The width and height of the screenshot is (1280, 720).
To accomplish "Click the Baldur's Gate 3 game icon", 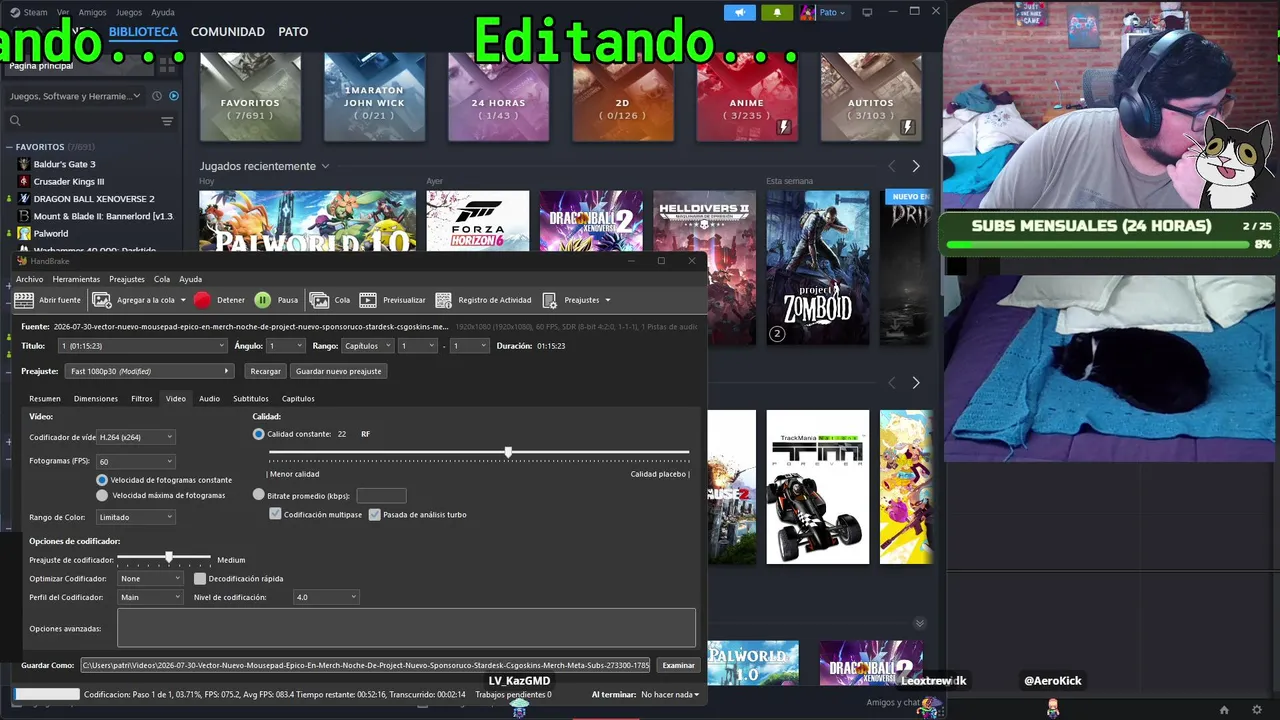I will pyautogui.click(x=24, y=164).
